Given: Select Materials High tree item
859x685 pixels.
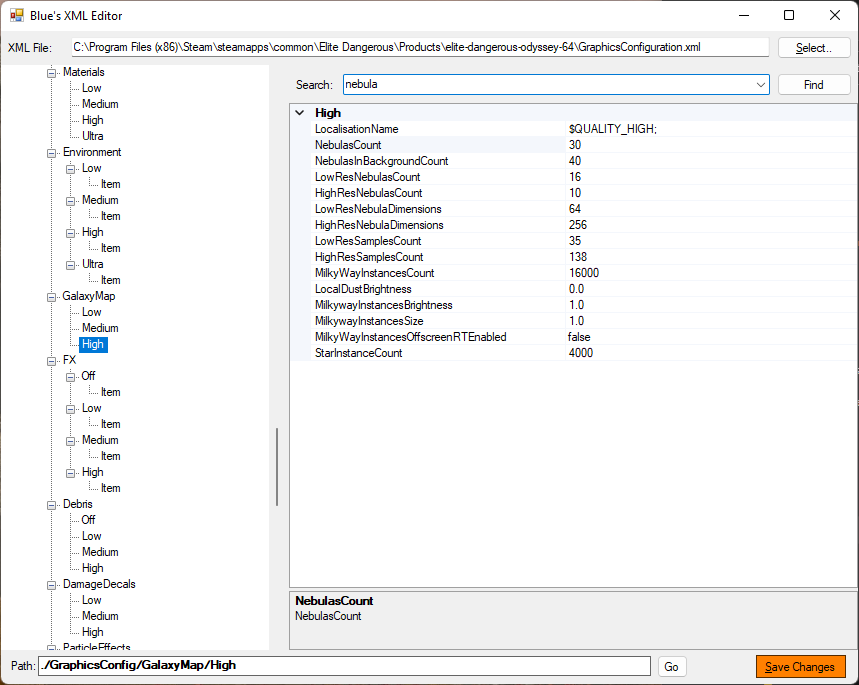Looking at the screenshot, I should 92,120.
